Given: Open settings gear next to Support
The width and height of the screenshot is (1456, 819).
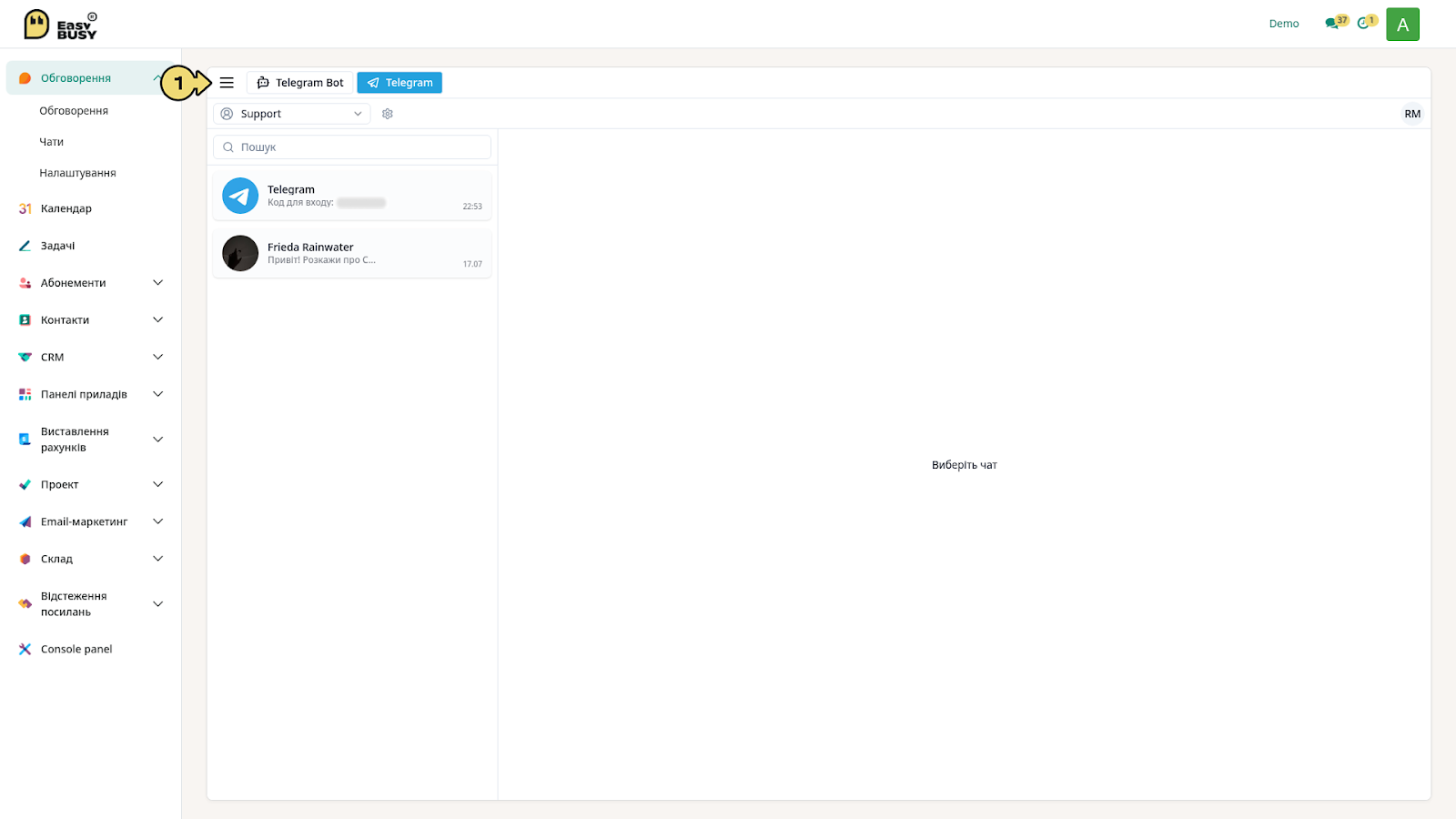Looking at the screenshot, I should tap(388, 114).
